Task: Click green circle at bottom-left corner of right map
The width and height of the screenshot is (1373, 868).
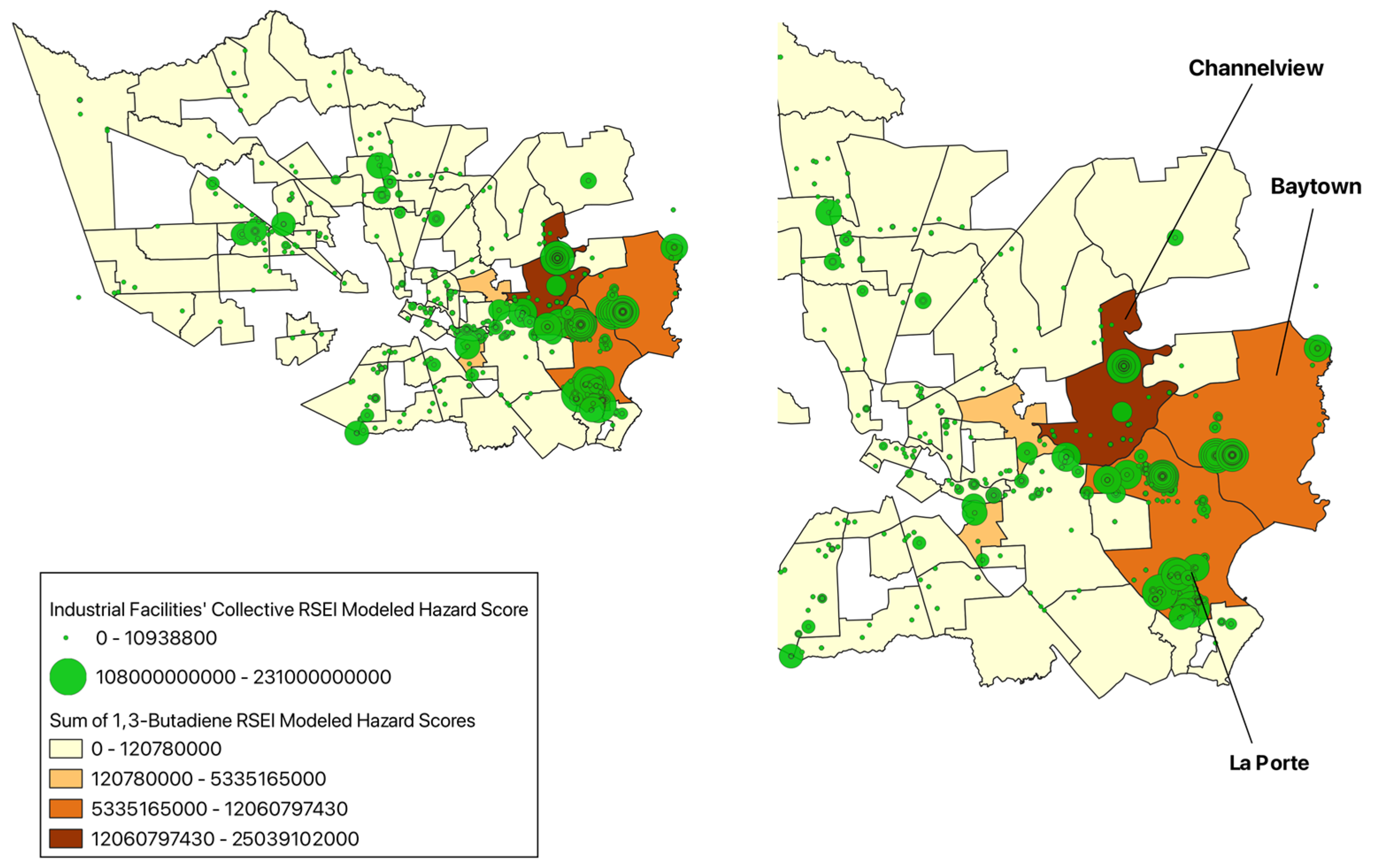Action: (791, 656)
